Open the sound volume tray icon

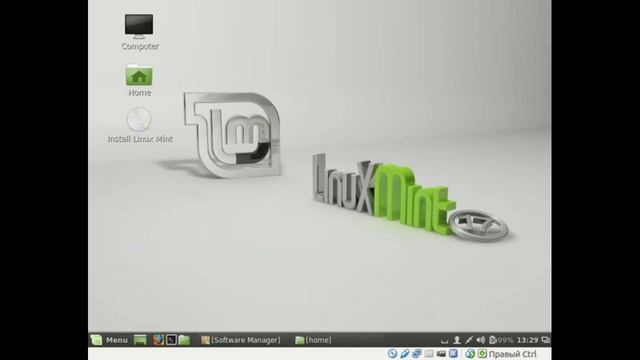tap(481, 340)
